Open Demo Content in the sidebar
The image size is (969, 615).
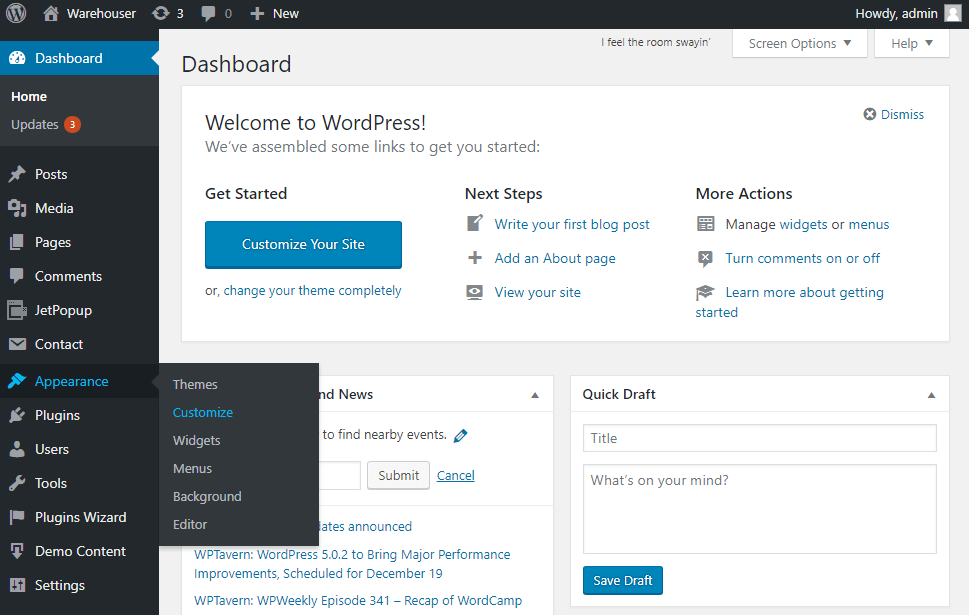coord(79,551)
